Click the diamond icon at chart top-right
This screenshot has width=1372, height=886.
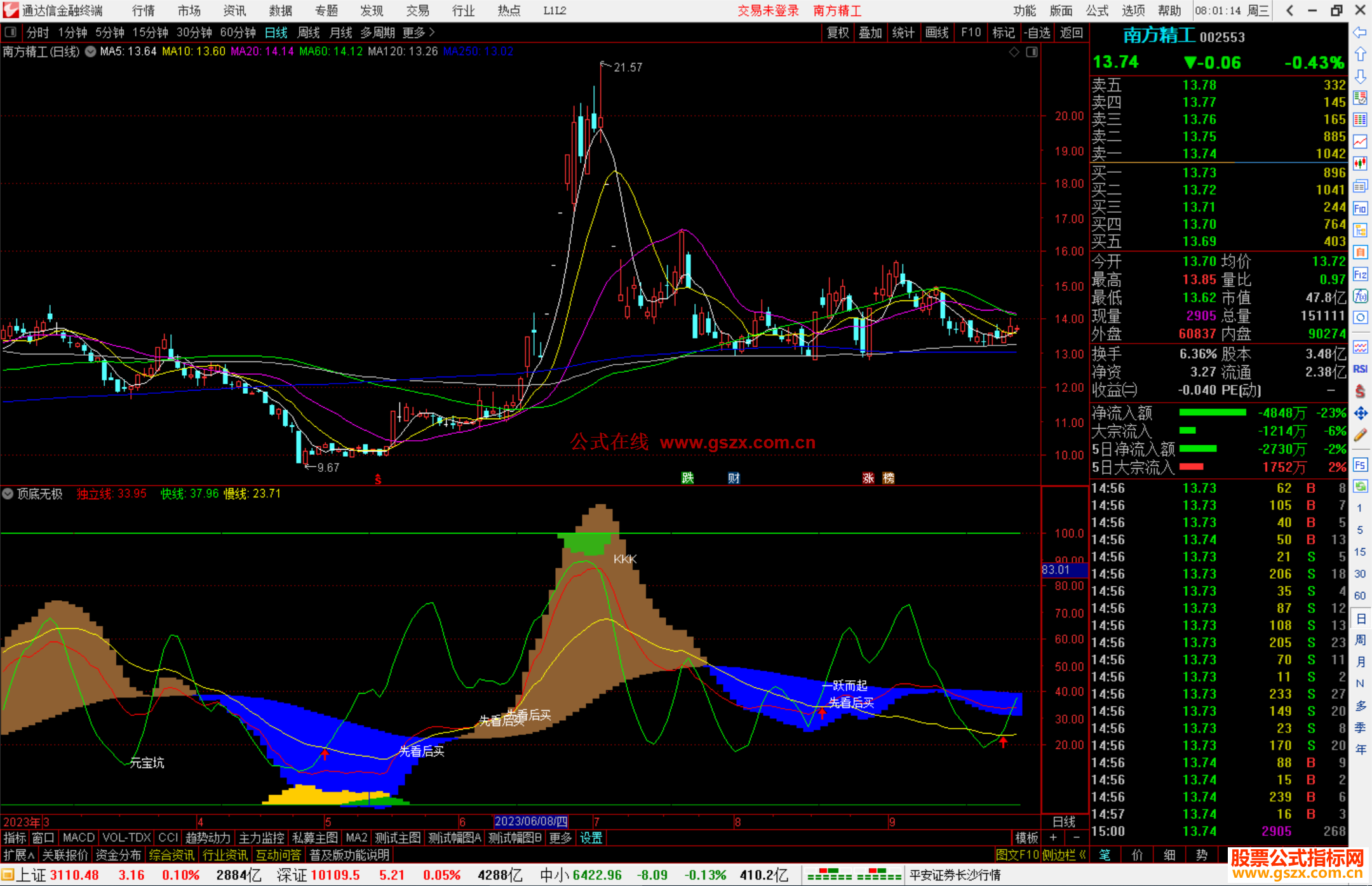(1014, 51)
